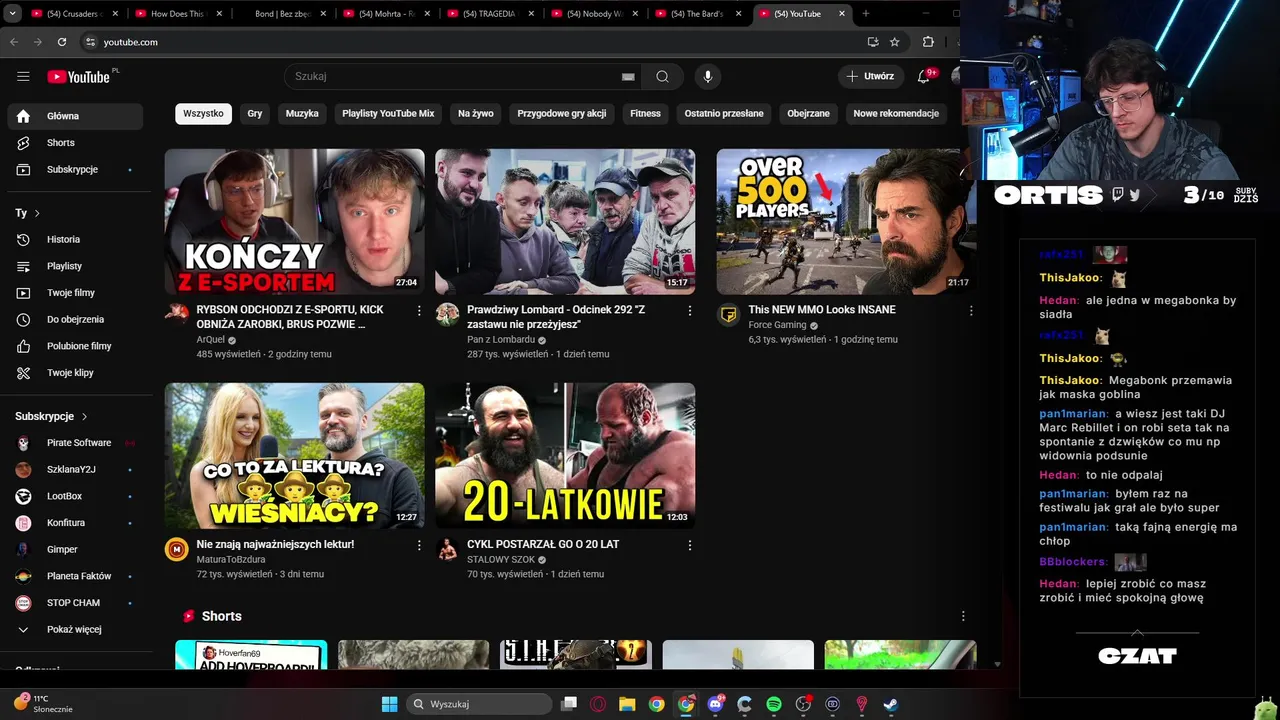Select the Gry filter chip
The image size is (1280, 720).
click(x=255, y=113)
